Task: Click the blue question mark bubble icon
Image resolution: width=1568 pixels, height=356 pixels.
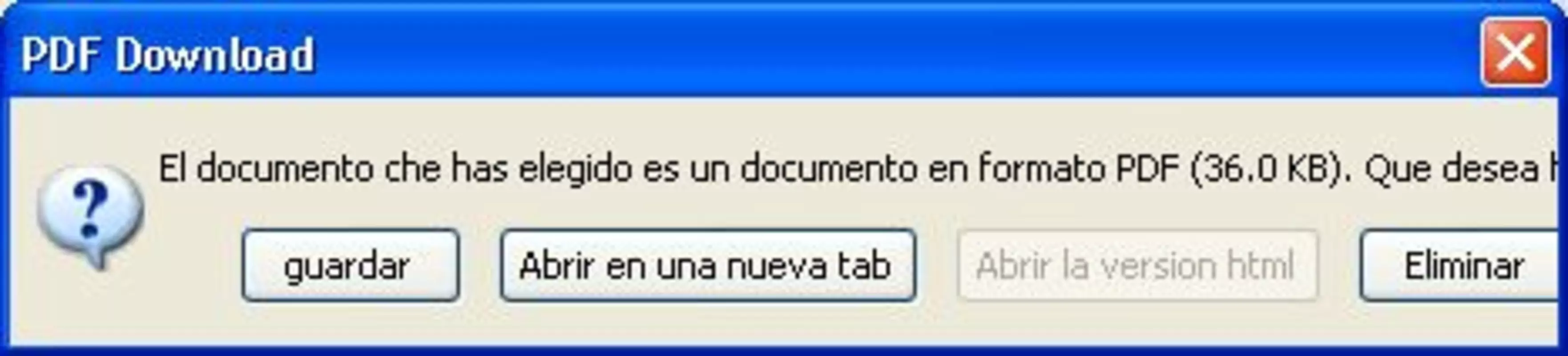Action: coord(90,216)
